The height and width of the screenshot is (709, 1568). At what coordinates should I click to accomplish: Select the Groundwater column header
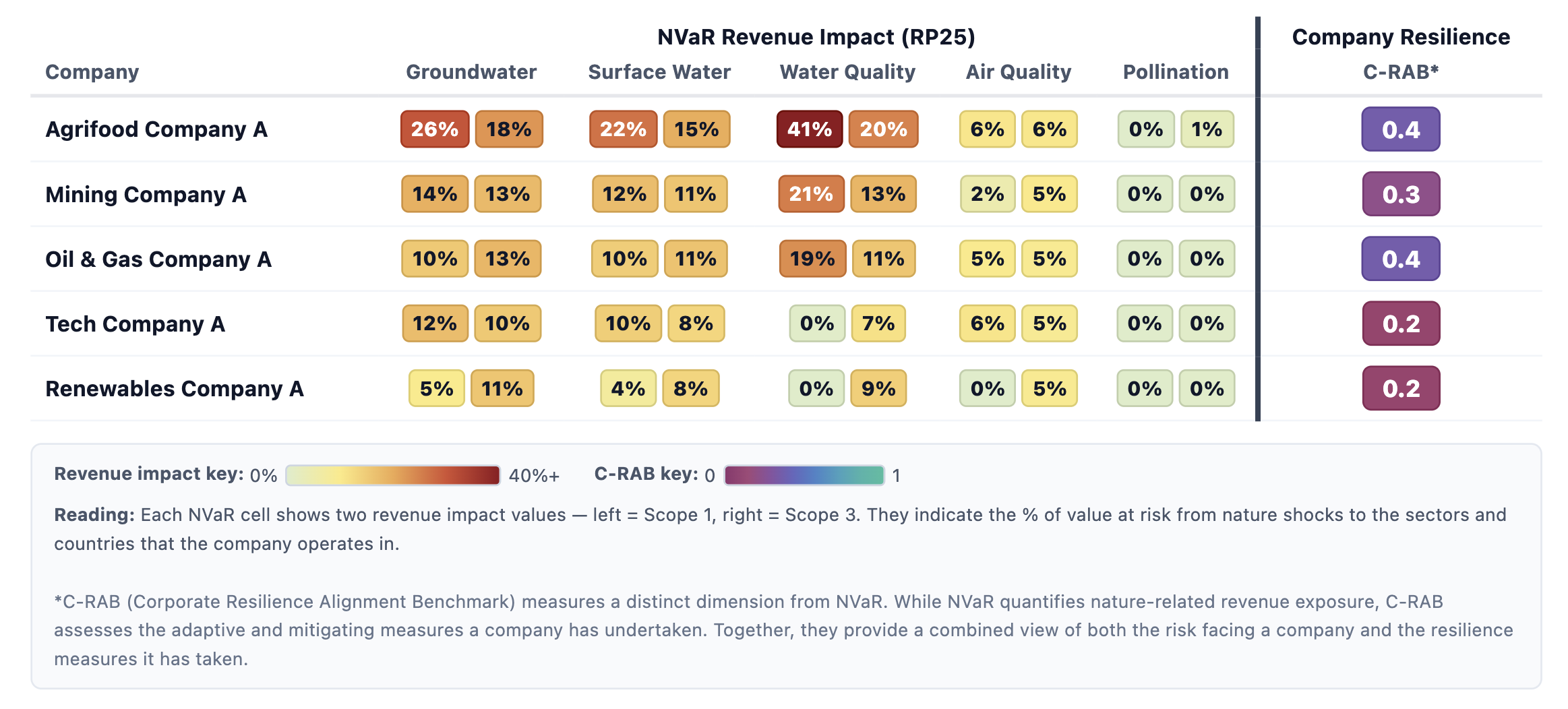coord(471,72)
